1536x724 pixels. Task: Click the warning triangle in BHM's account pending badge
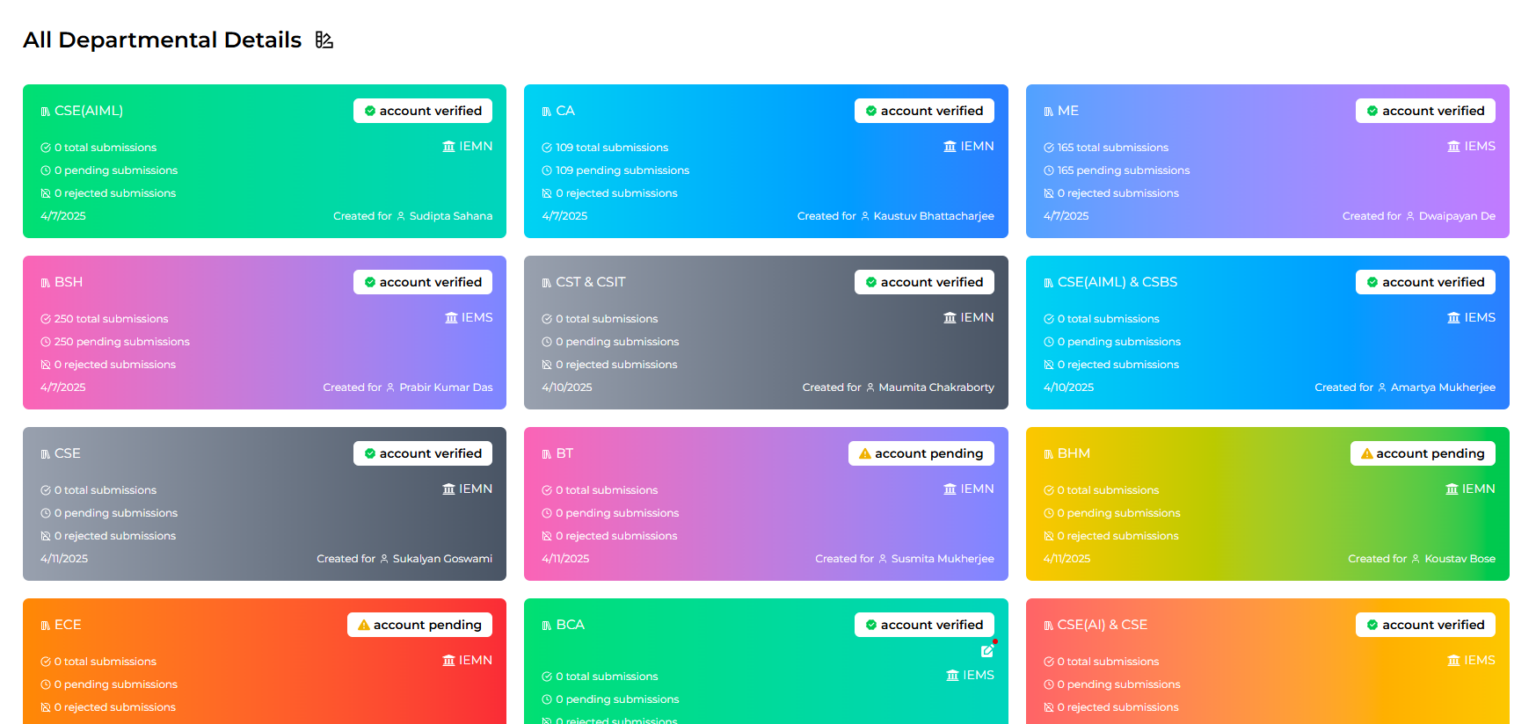(1367, 454)
